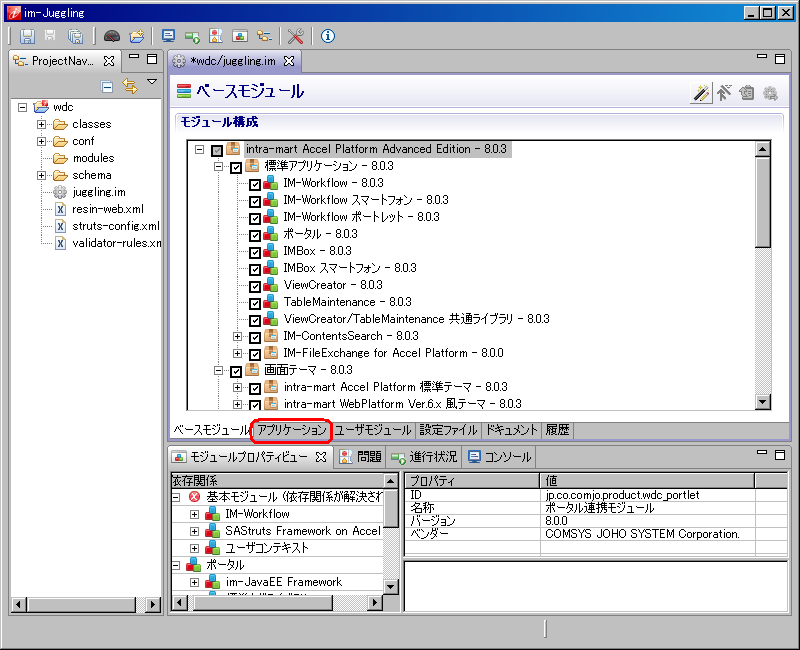Open the crossed tools settings icon
800x650 pixels.
point(295,36)
